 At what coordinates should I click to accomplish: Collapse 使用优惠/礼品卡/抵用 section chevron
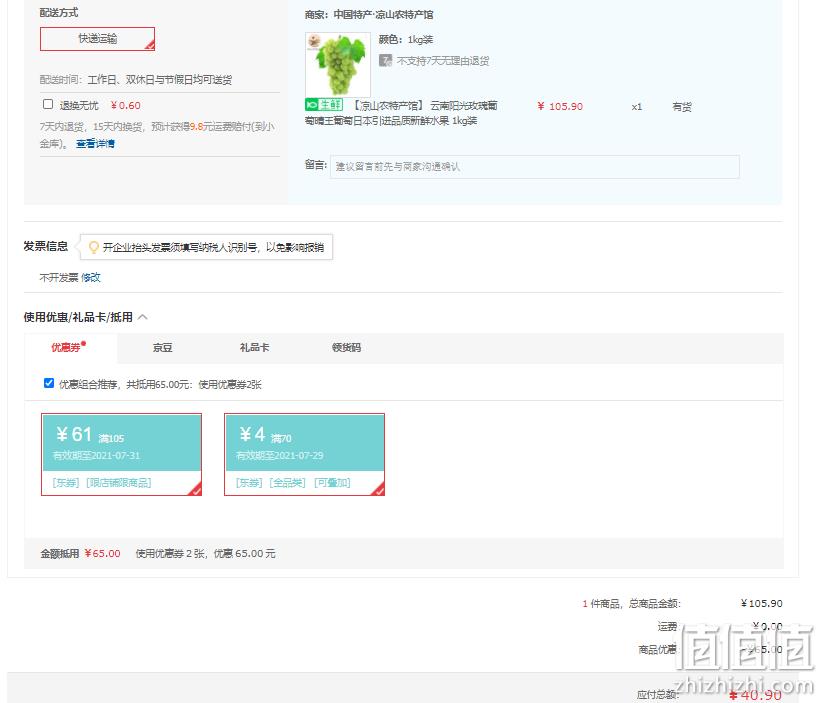coord(143,317)
